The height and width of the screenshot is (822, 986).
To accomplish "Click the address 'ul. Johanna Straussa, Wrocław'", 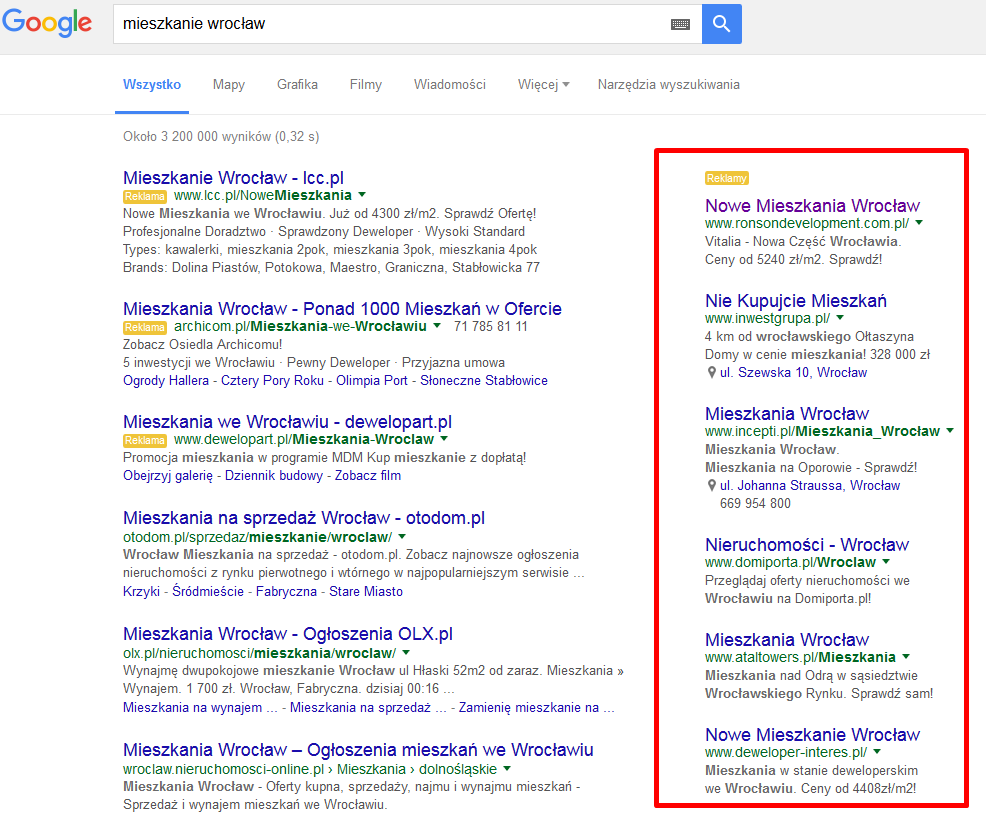I will (810, 486).
